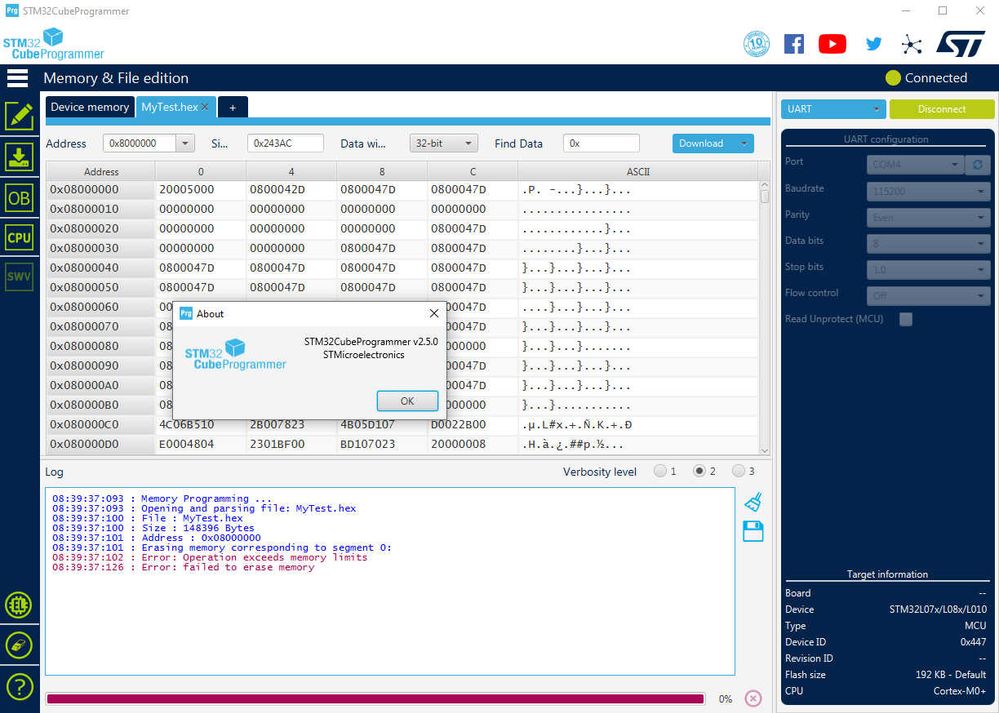
Task: Click the ASCII column header
Action: tap(638, 171)
